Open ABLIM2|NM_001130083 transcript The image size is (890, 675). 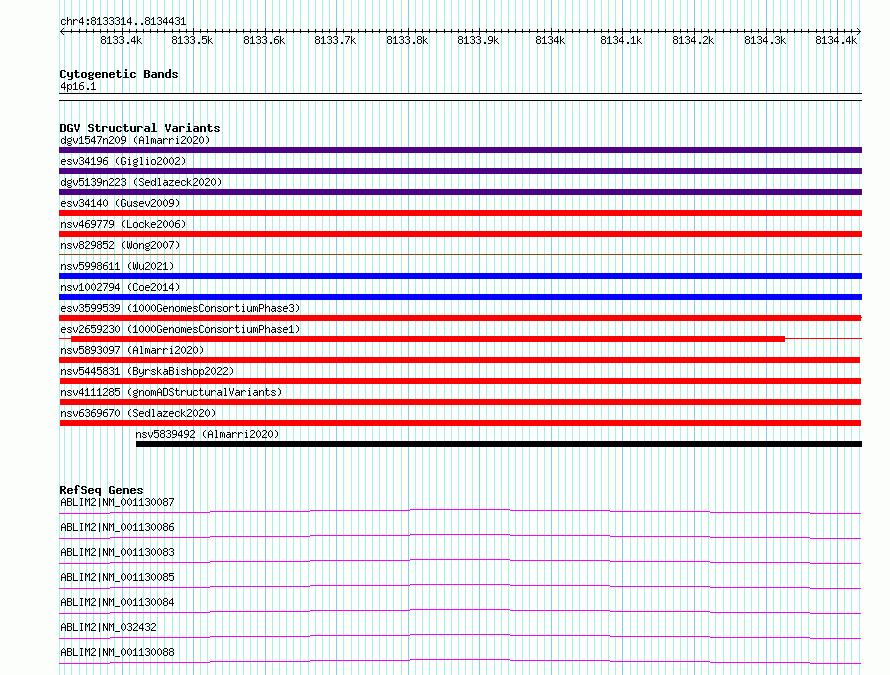click(x=117, y=552)
